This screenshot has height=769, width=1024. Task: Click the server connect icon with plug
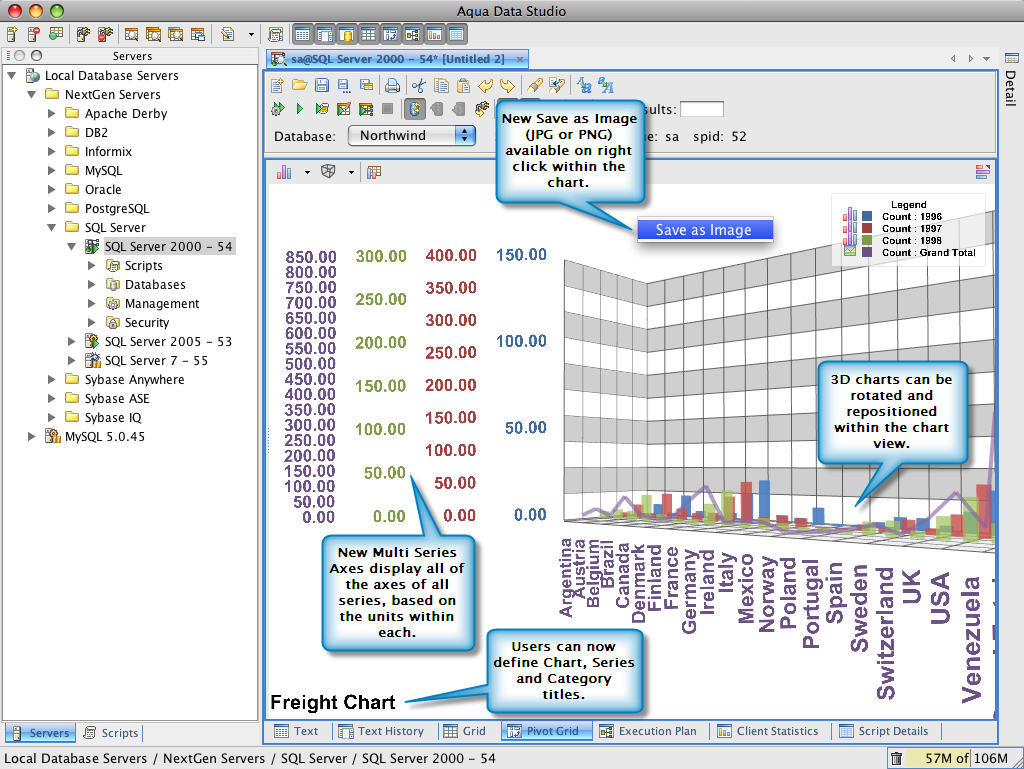click(x=83, y=34)
